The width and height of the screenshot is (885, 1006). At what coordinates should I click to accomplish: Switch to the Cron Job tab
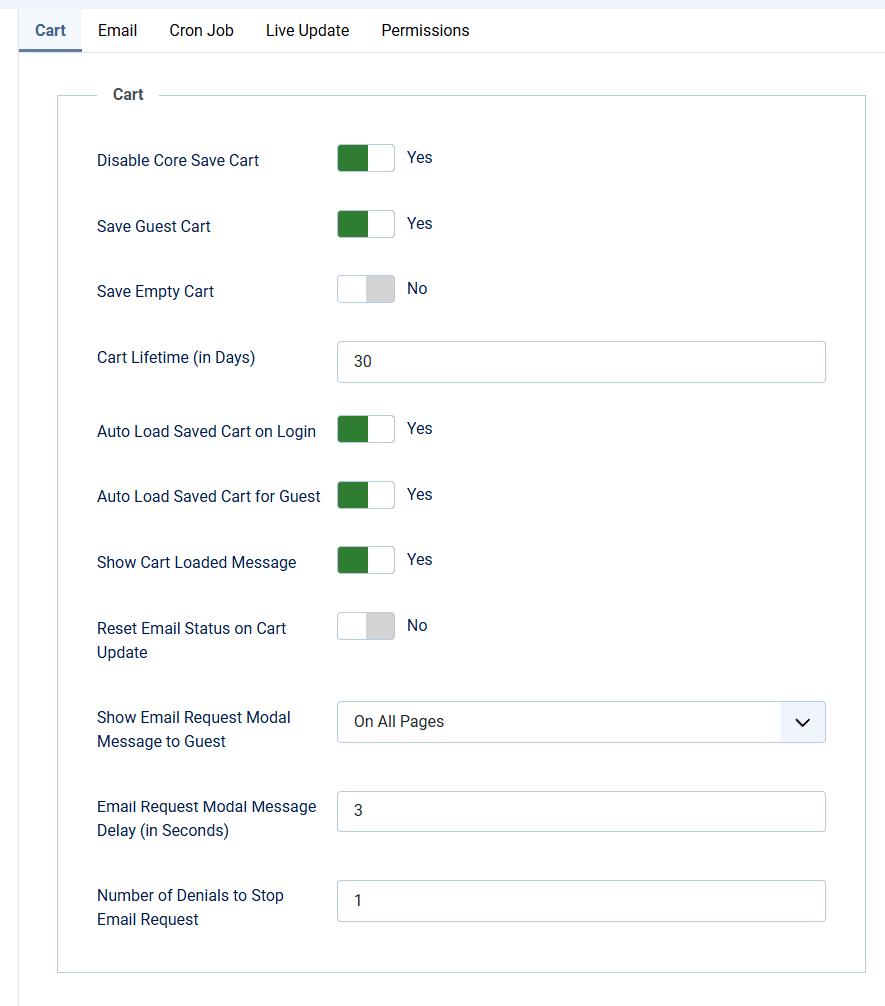[x=202, y=31]
